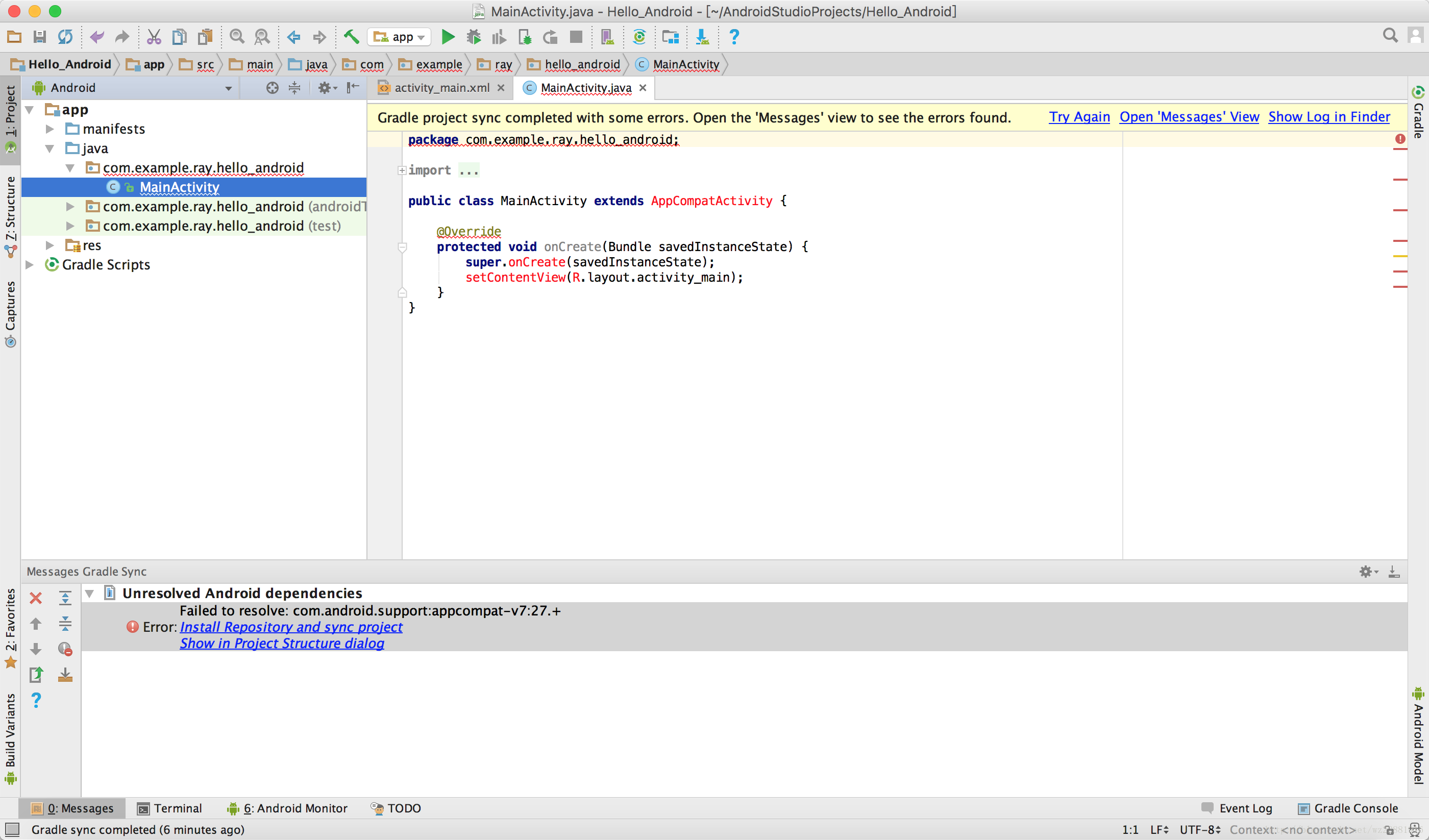Toggle the Android Model side window

[x=1418, y=736]
